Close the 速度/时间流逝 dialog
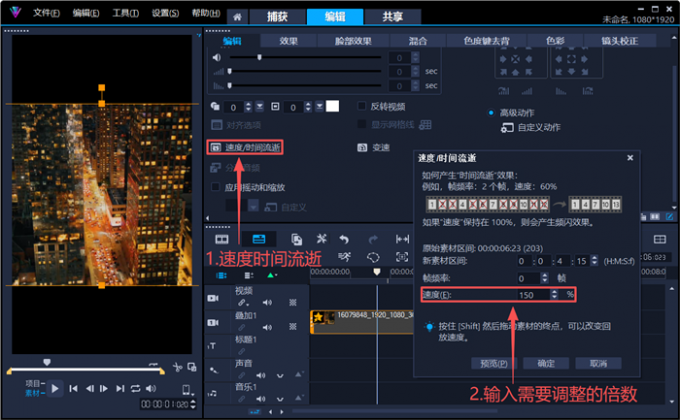 pos(630,158)
